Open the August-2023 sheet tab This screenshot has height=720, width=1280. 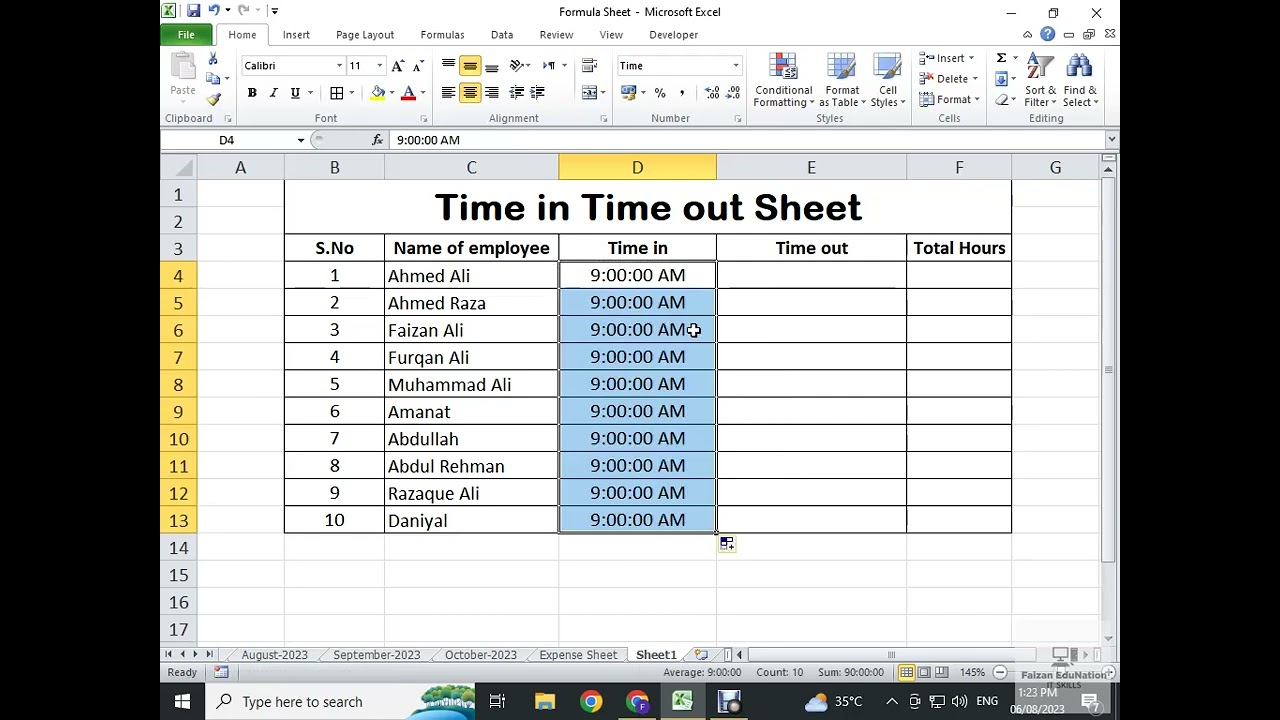[275, 655]
